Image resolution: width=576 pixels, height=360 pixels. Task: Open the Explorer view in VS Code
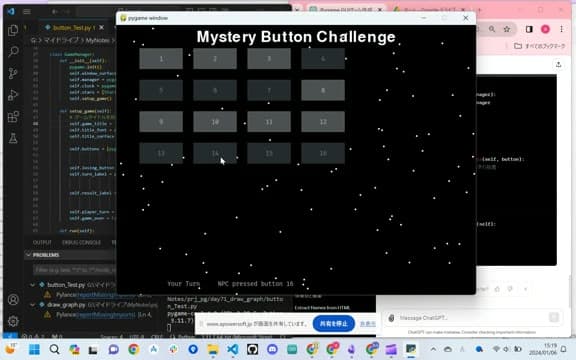click(13, 30)
